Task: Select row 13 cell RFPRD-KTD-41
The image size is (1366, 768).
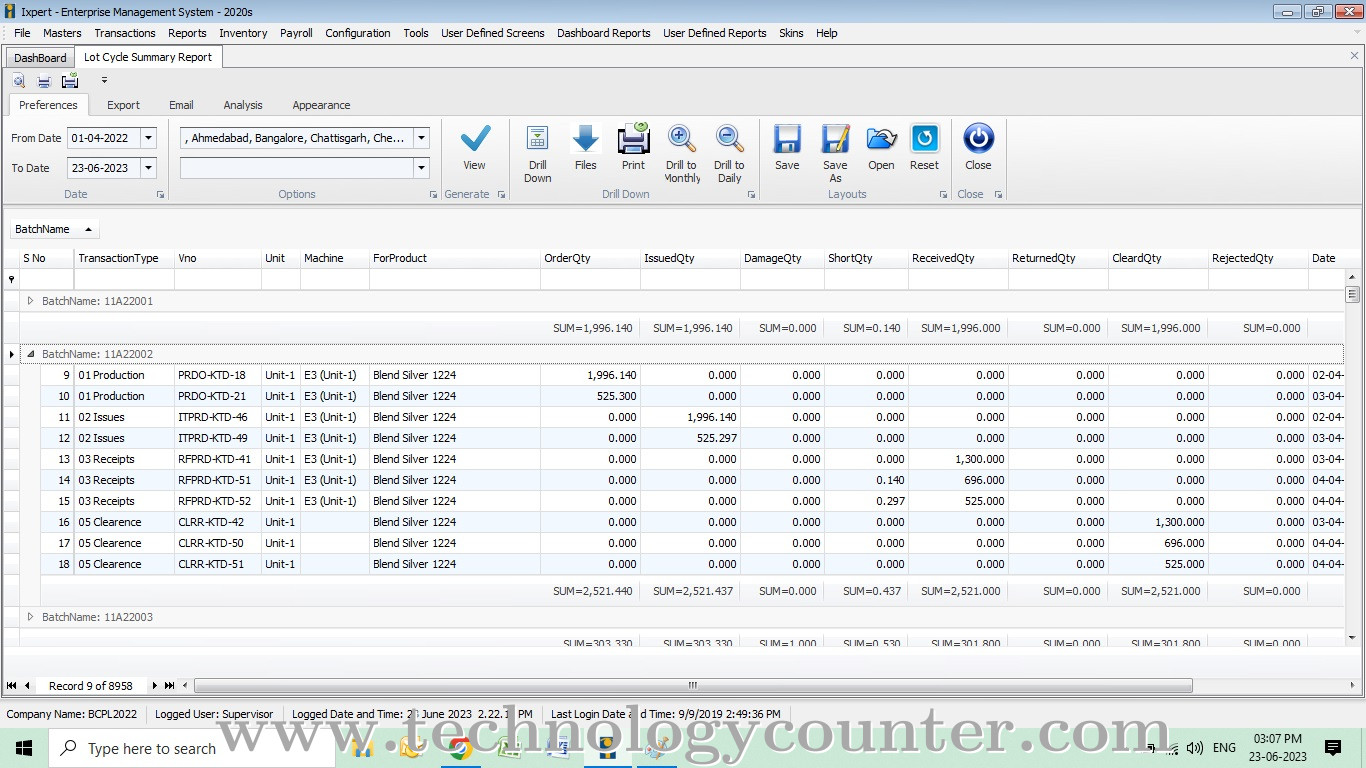Action: [217, 459]
